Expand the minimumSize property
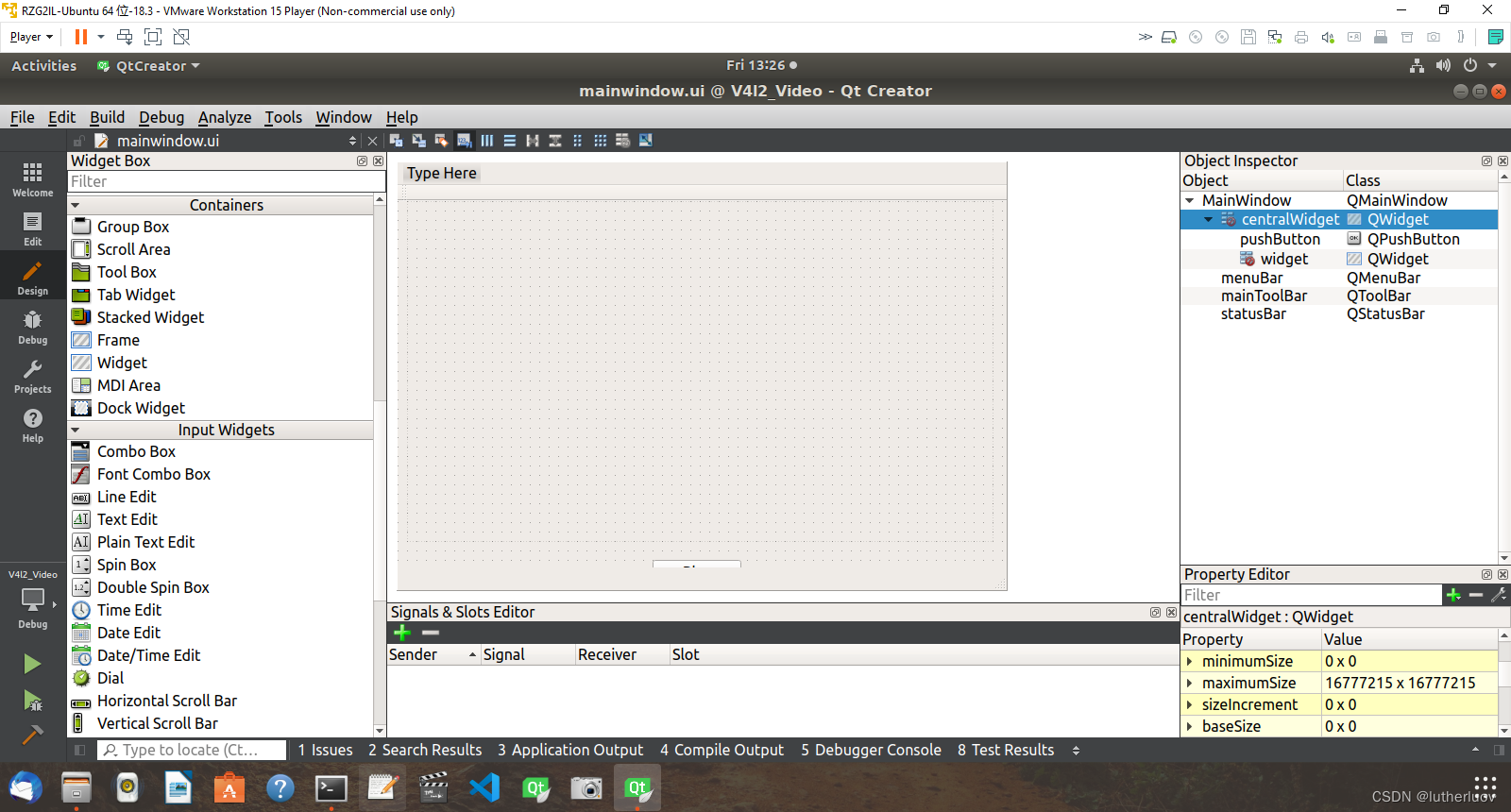1511x812 pixels. (x=1189, y=661)
